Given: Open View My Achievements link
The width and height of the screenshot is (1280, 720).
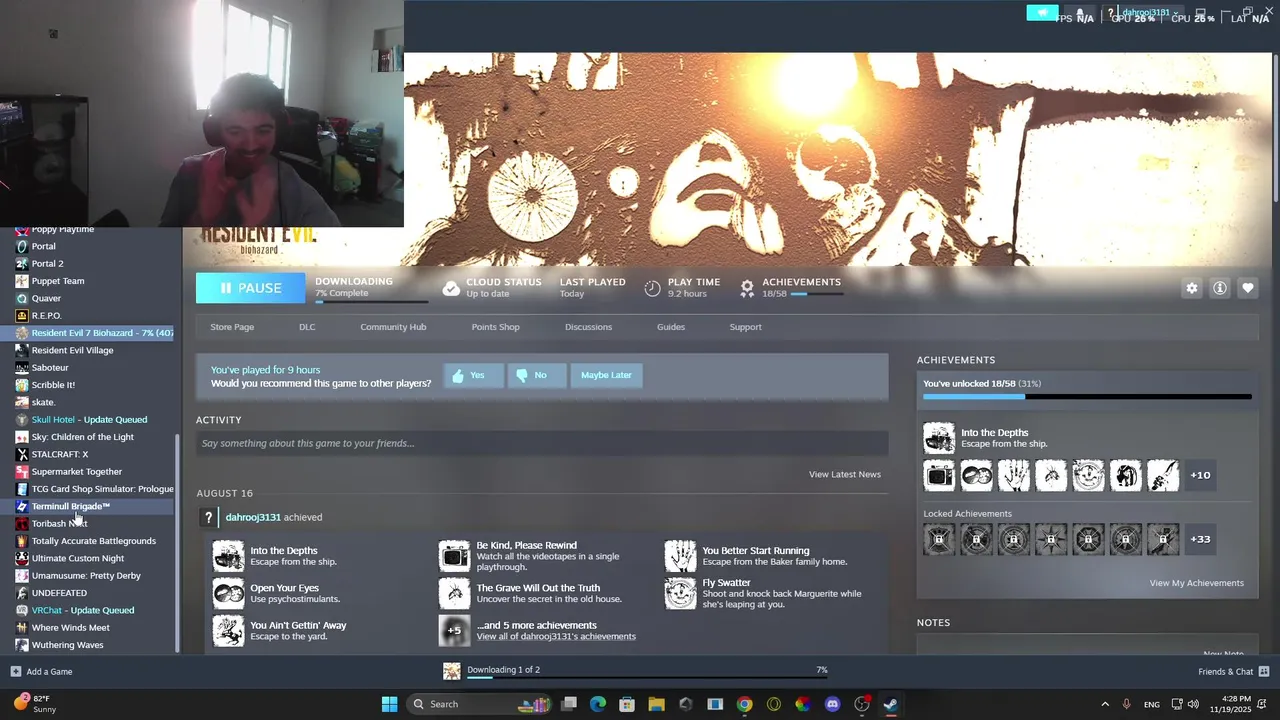Looking at the screenshot, I should point(1197,583).
